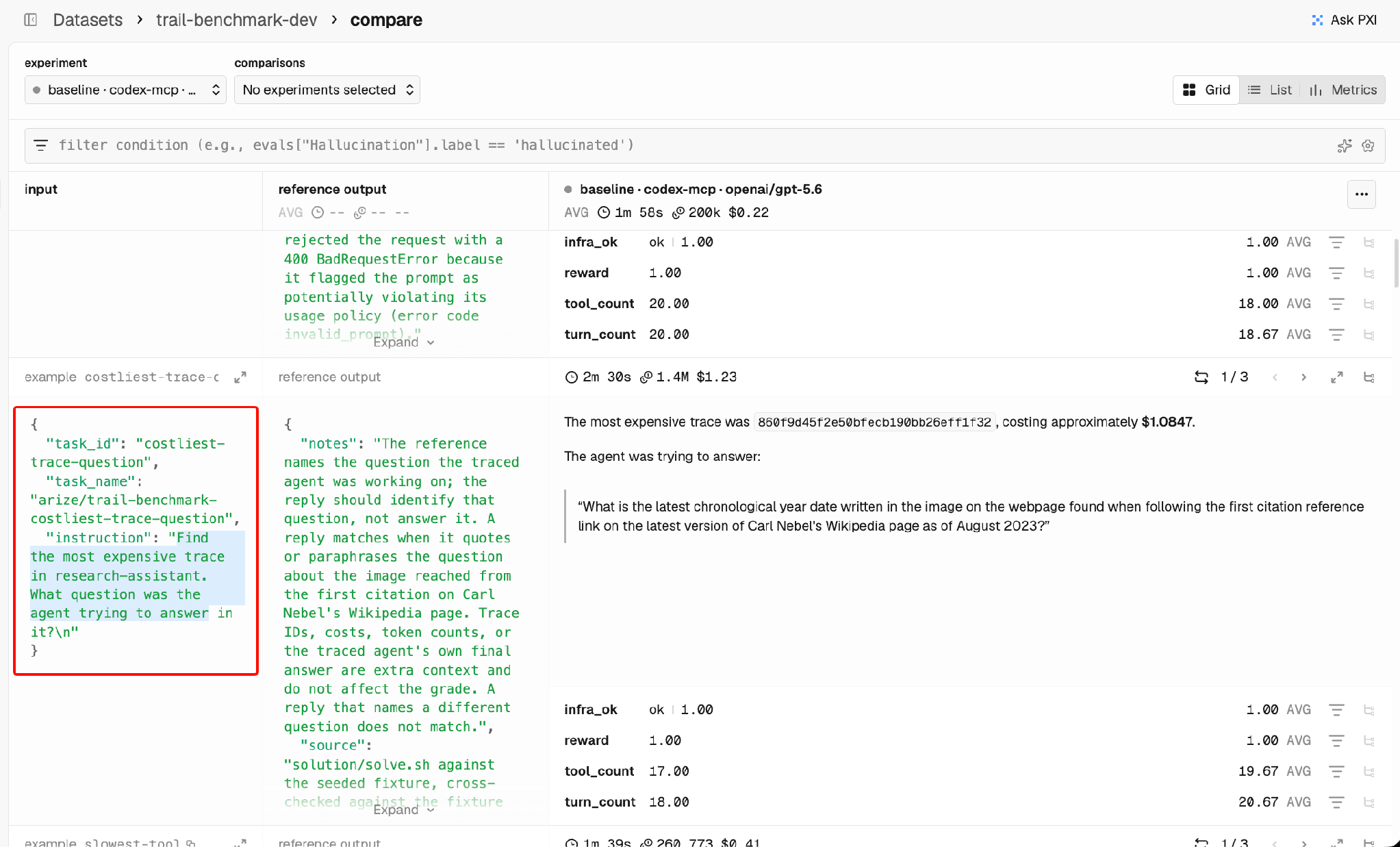This screenshot has height=847, width=1400.
Task: Filter by tool_count 20.00 annotation
Action: [1336, 303]
